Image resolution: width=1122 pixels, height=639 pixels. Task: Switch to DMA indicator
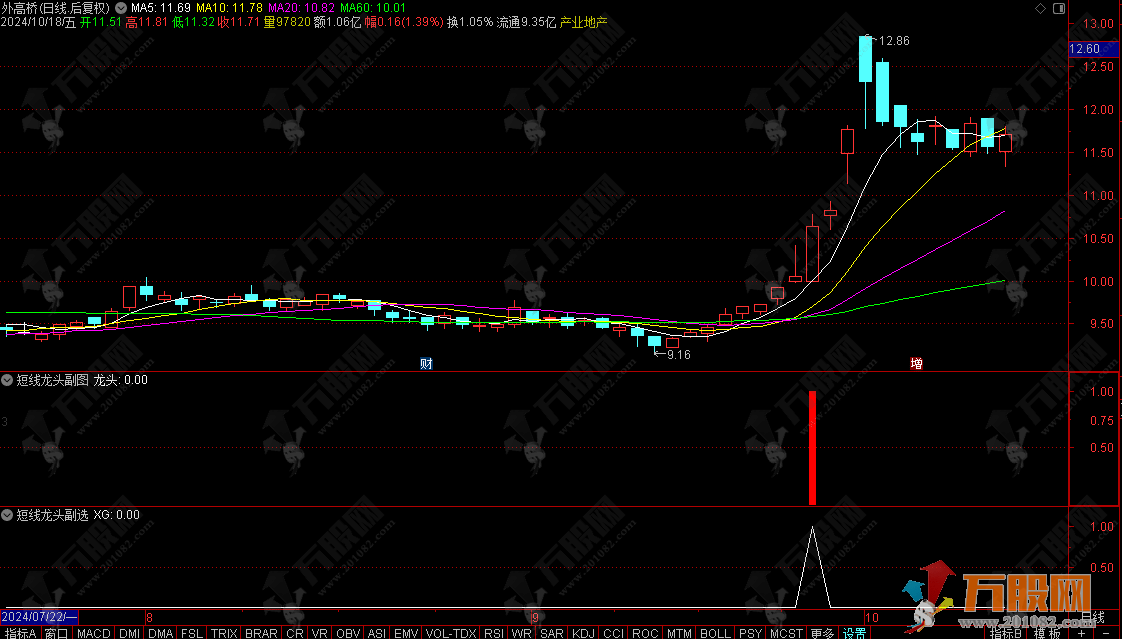161,633
